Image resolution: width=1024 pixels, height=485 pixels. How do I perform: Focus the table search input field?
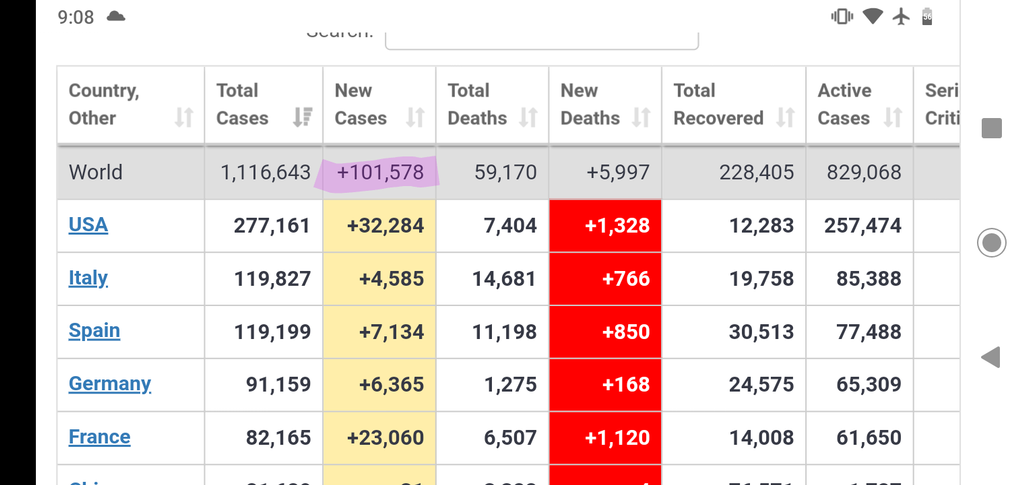pyautogui.click(x=541, y=39)
